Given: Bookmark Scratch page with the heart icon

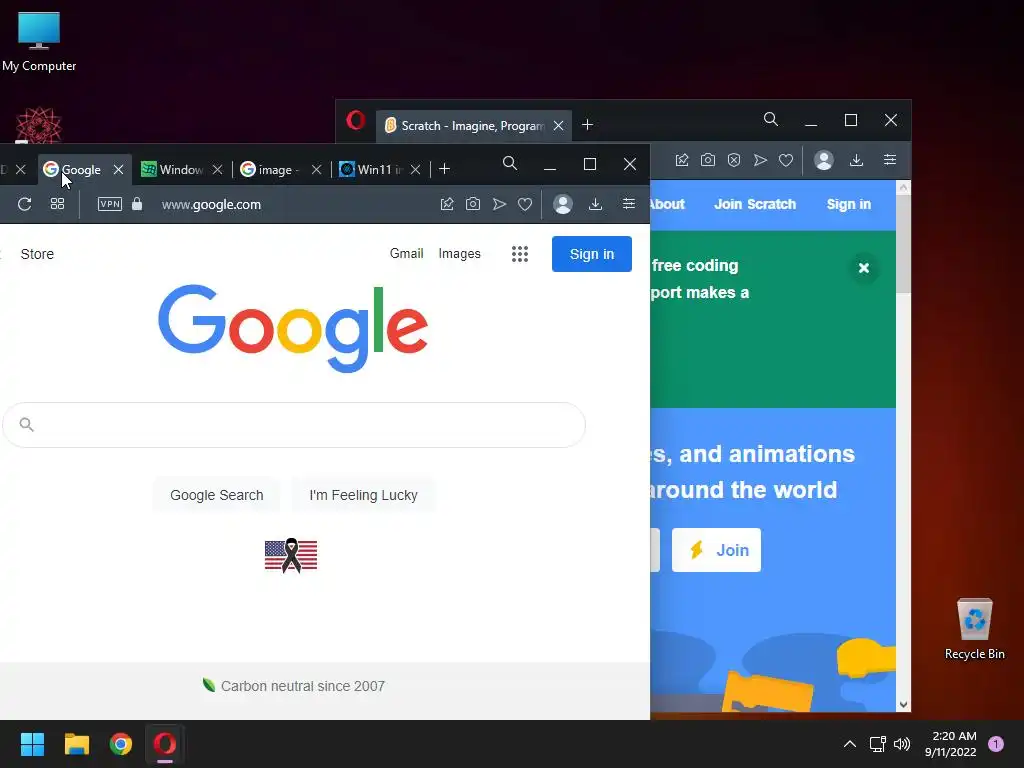Looking at the screenshot, I should tap(786, 160).
